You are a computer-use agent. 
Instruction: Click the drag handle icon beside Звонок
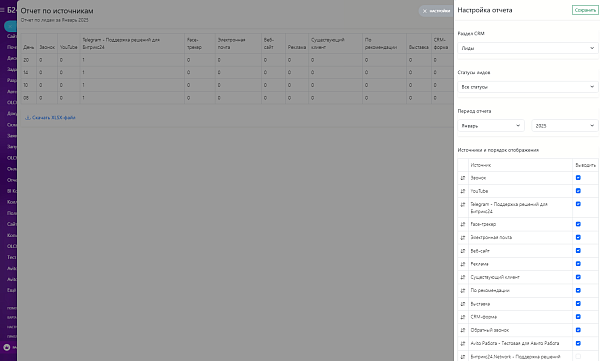tap(463, 178)
